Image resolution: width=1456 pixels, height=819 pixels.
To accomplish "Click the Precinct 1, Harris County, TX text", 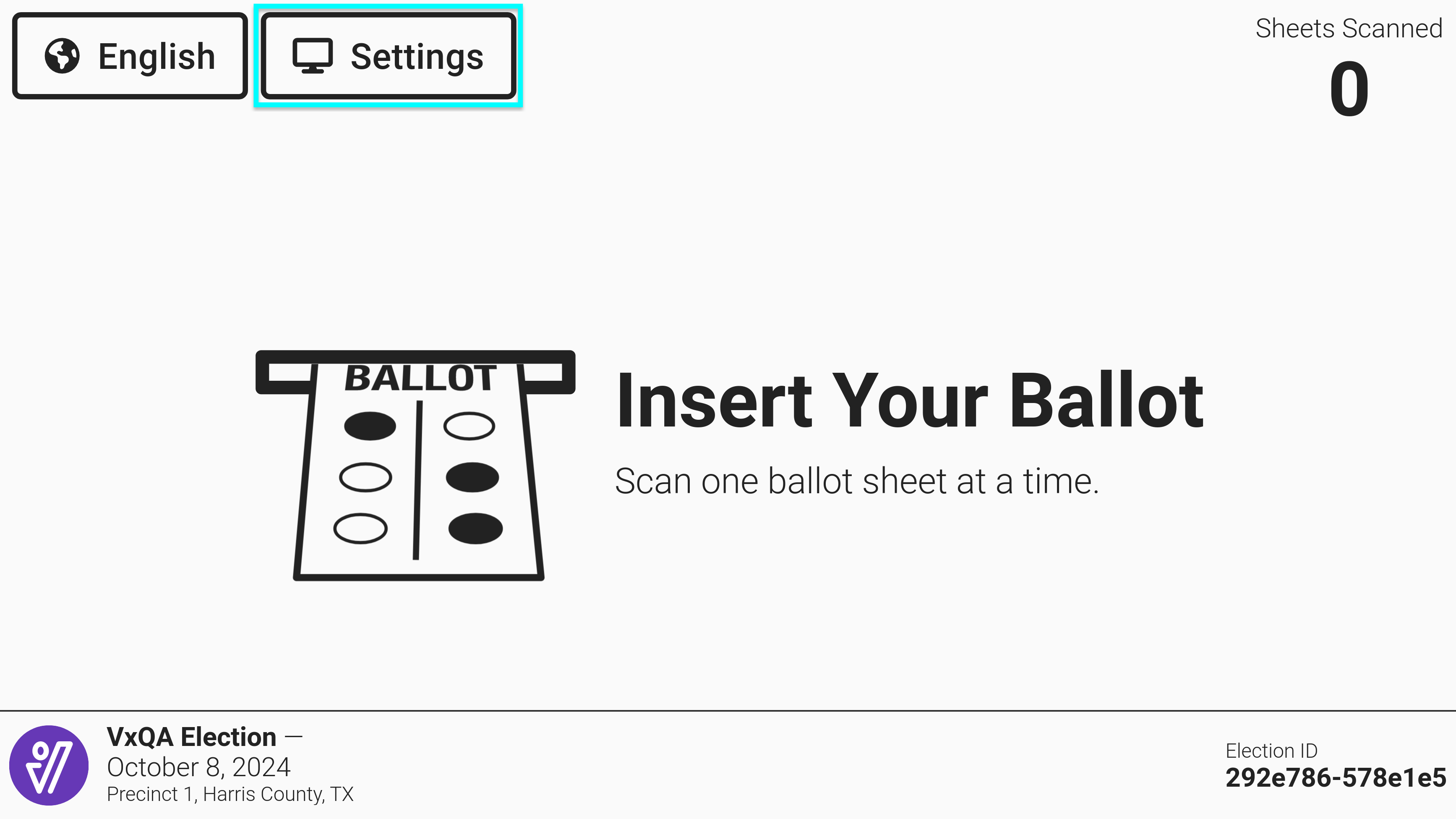I will coord(230,794).
